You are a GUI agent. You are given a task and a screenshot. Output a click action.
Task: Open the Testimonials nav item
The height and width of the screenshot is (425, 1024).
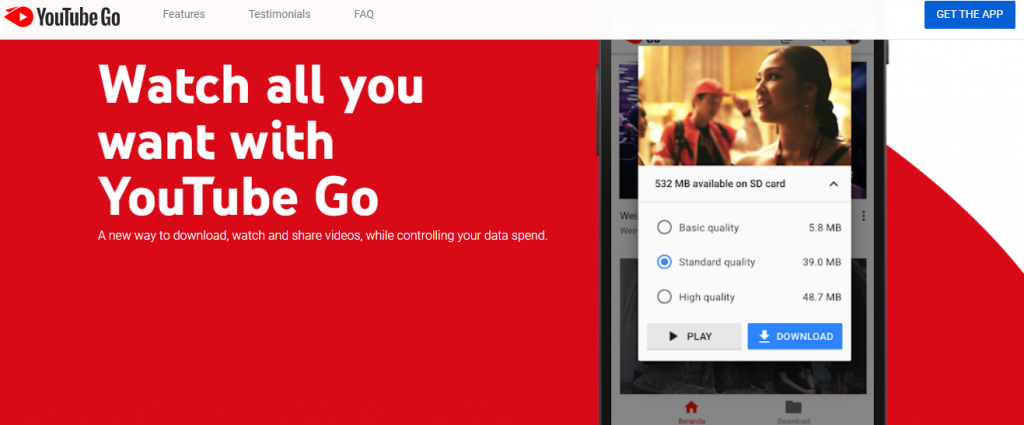tap(280, 14)
